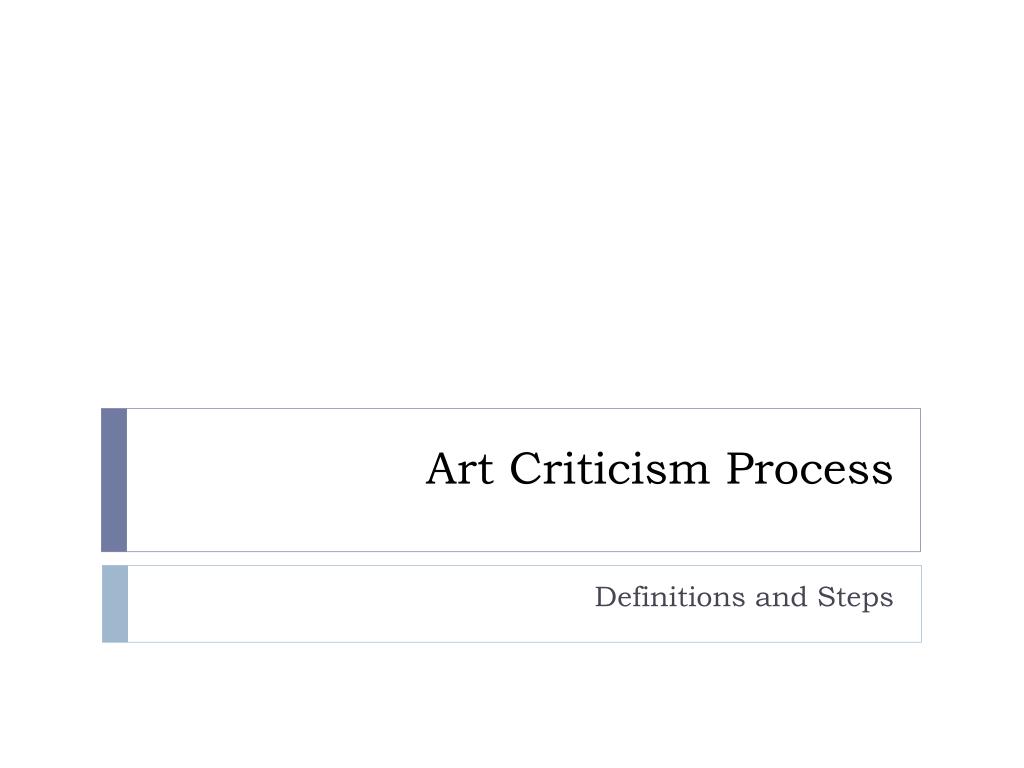Viewport: 1024px width, 768px height.
Task: Select the light blue accent bar beside subtitle
Action: click(x=115, y=604)
